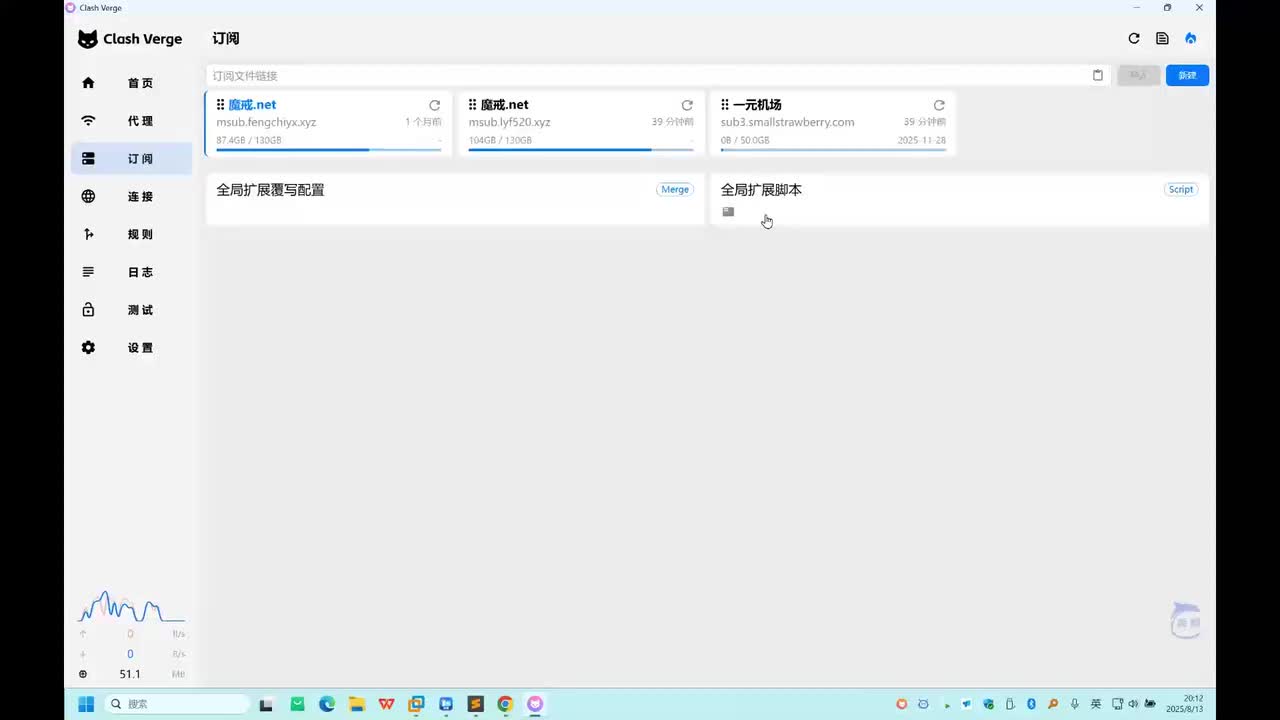The image size is (1280, 720).
Task: Click the 87.4GB / 130GB usage bar
Action: (329, 150)
